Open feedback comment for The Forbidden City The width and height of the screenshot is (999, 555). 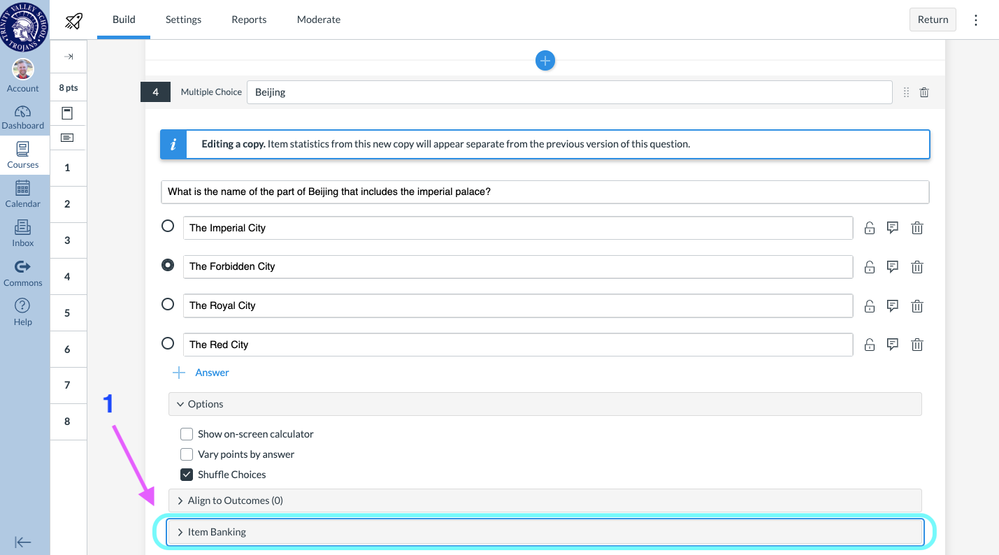click(x=893, y=267)
